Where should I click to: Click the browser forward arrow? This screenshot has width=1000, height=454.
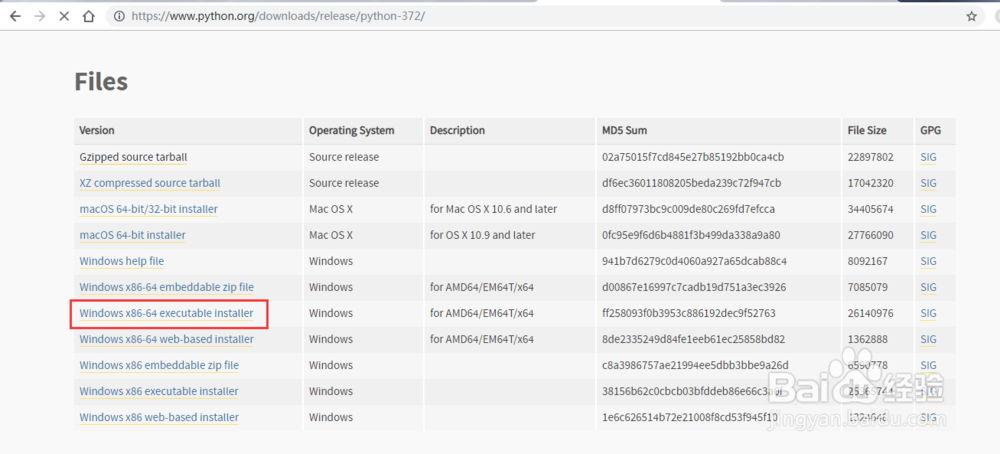click(40, 17)
